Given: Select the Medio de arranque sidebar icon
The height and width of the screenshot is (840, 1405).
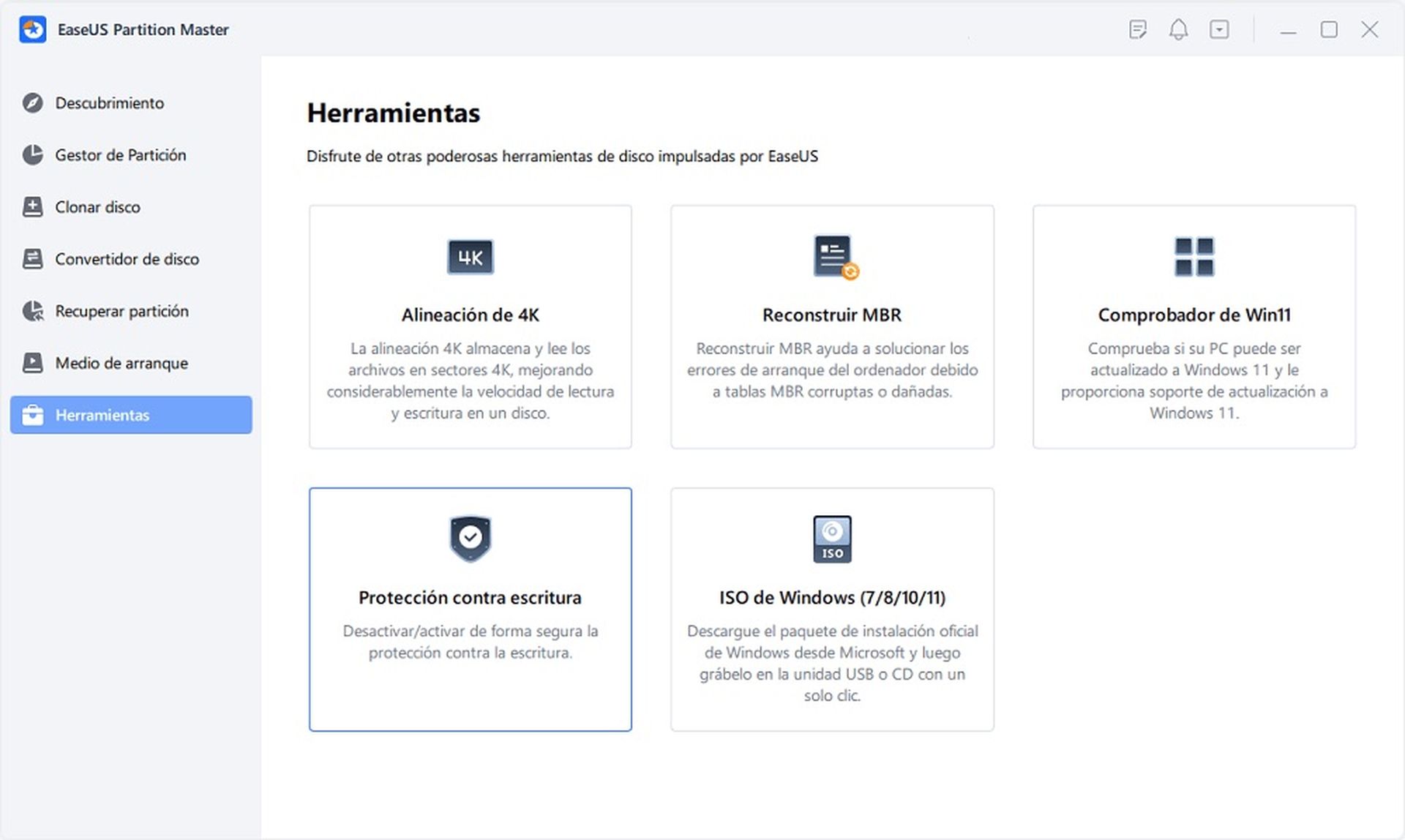Looking at the screenshot, I should [31, 363].
